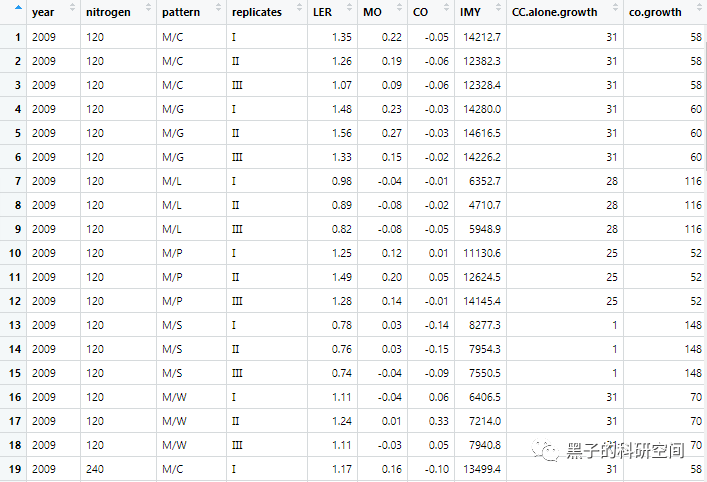Click the nitrogen column header
Image resolution: width=707 pixels, height=482 pixels.
point(119,12)
